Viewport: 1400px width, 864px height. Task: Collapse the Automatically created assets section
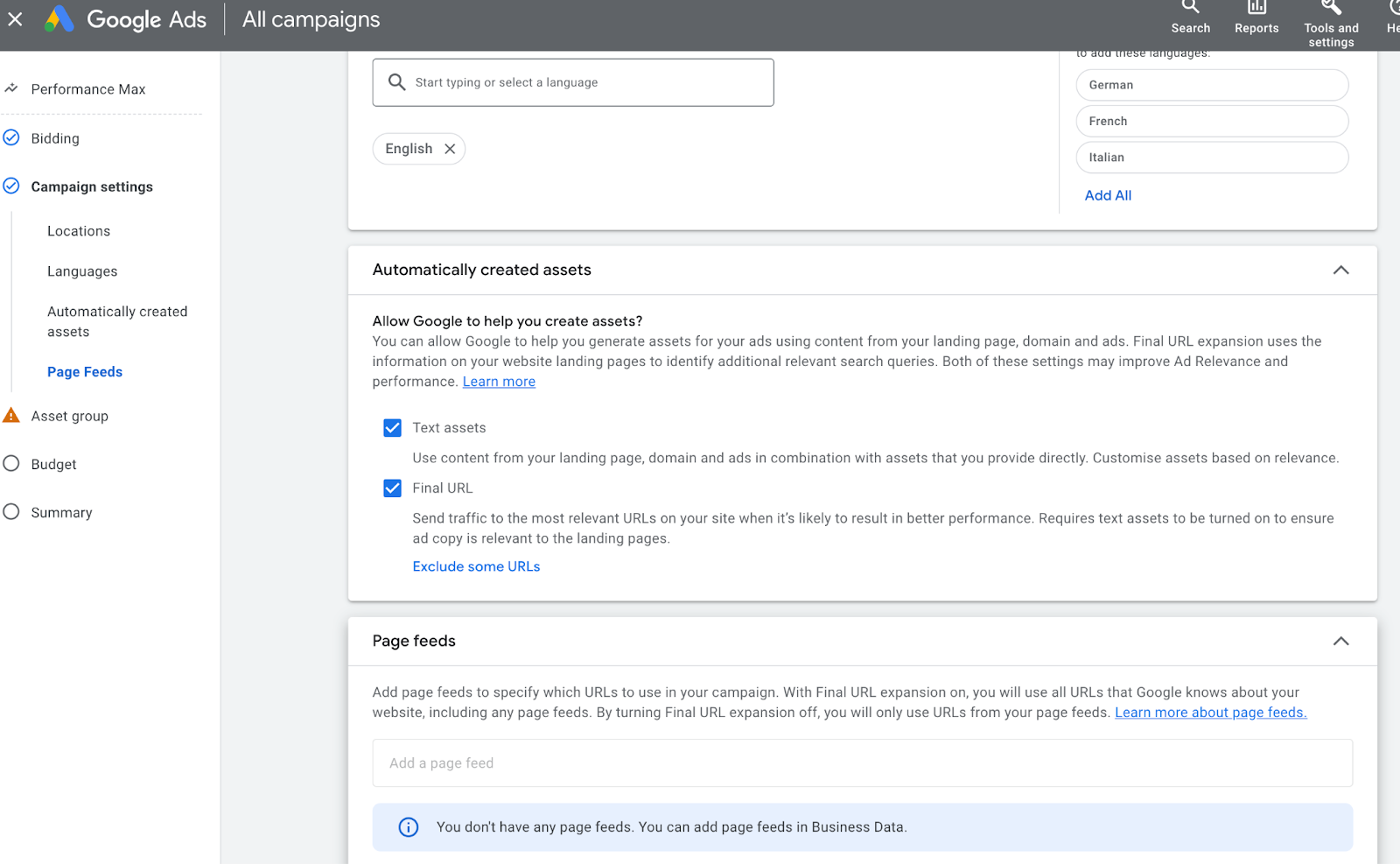coord(1340,270)
